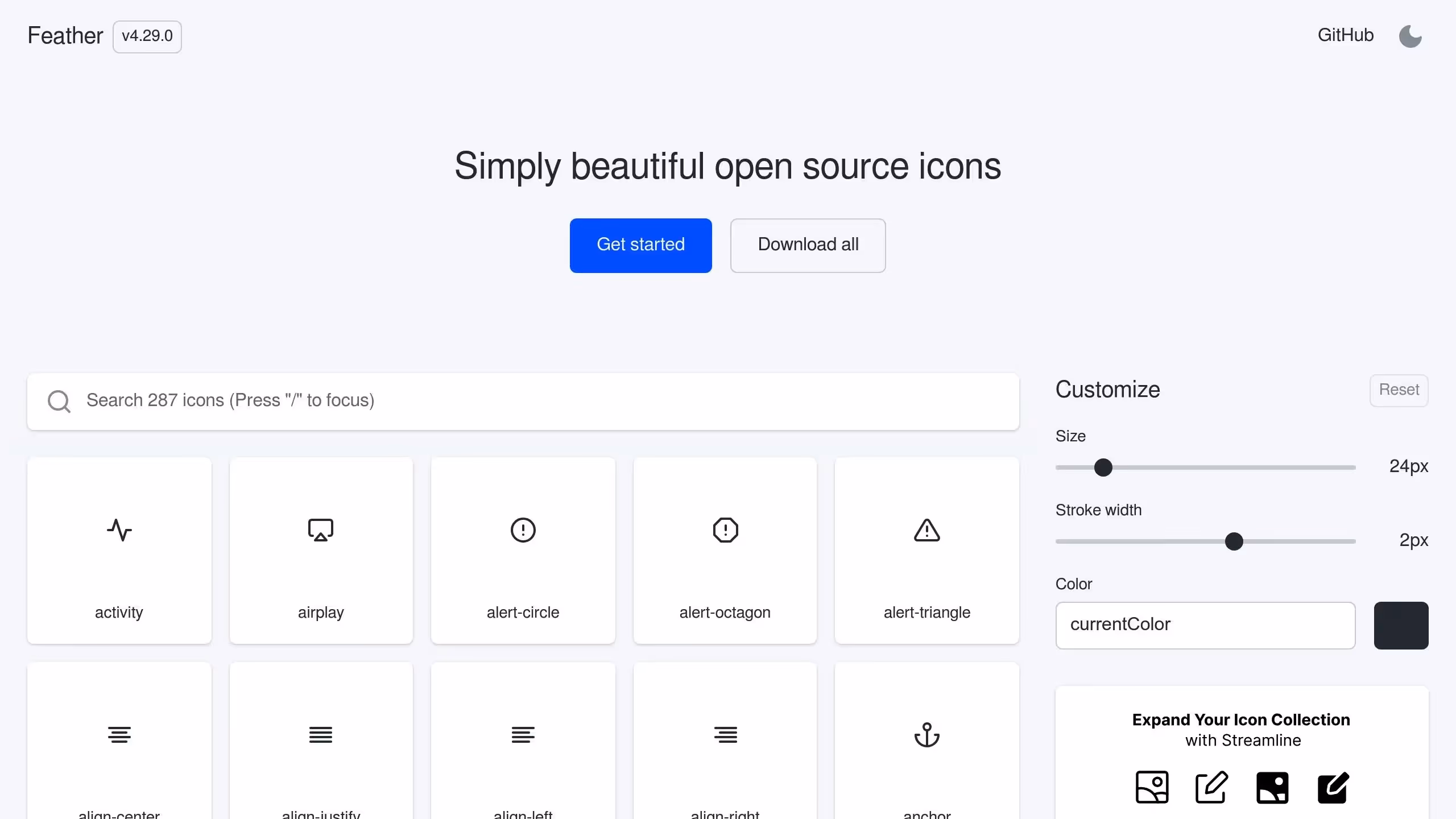Open the GitHub link
1456x819 pixels.
1346,35
